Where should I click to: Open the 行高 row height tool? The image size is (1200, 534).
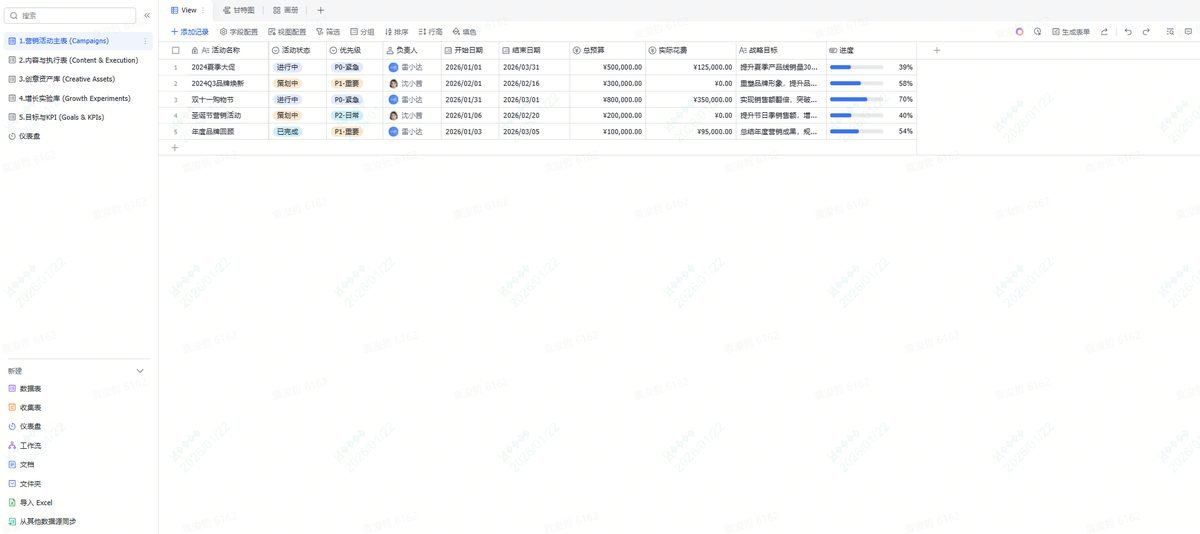[x=430, y=32]
